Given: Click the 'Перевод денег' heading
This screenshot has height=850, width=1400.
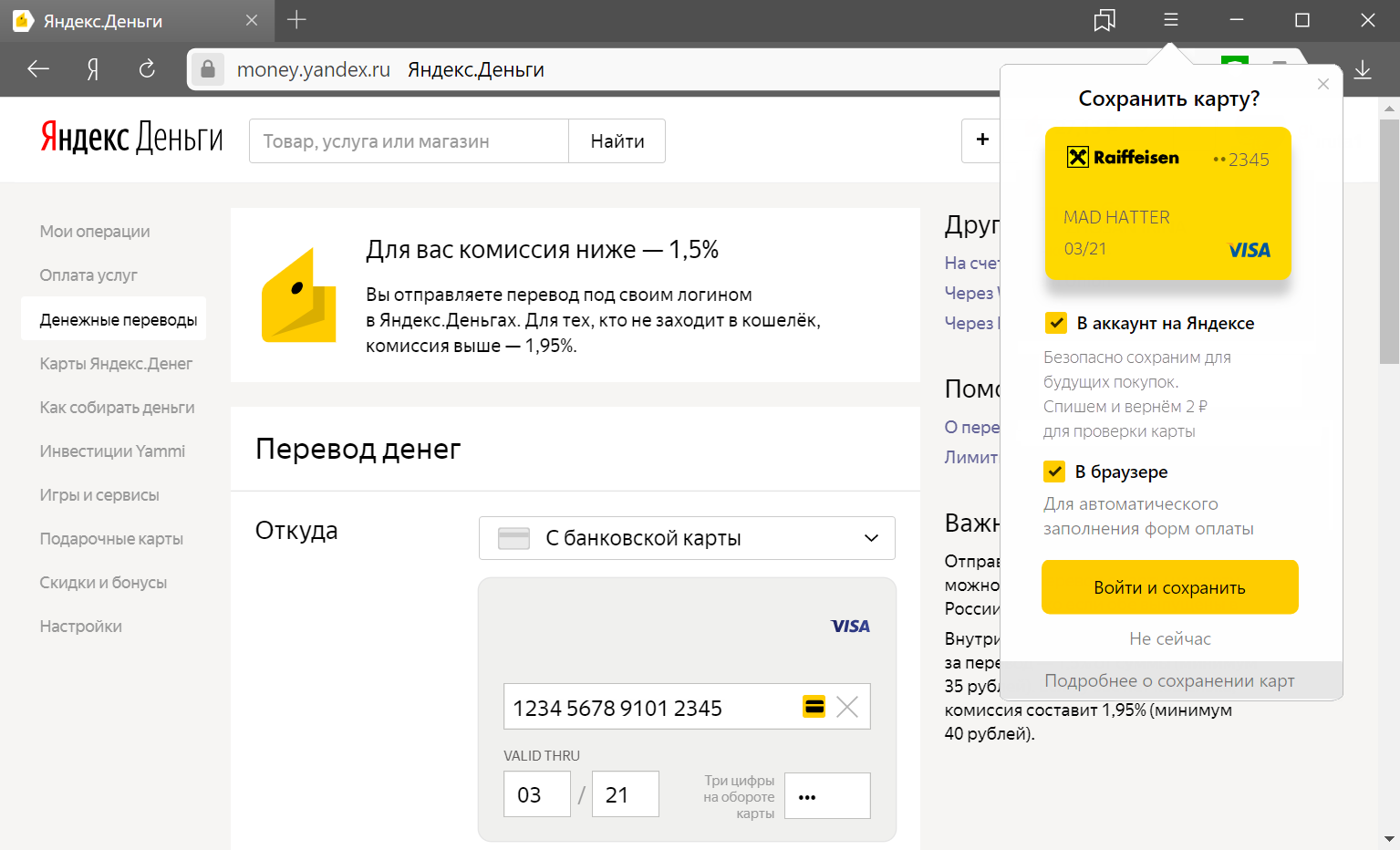Looking at the screenshot, I should pyautogui.click(x=358, y=449).
